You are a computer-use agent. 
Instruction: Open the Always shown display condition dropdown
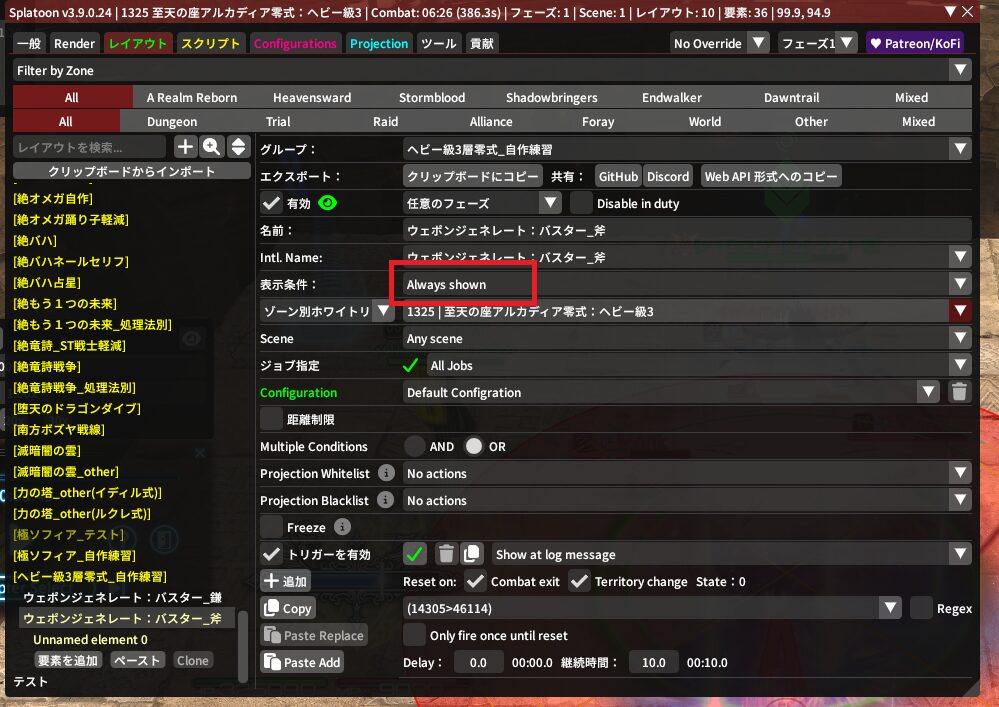686,284
